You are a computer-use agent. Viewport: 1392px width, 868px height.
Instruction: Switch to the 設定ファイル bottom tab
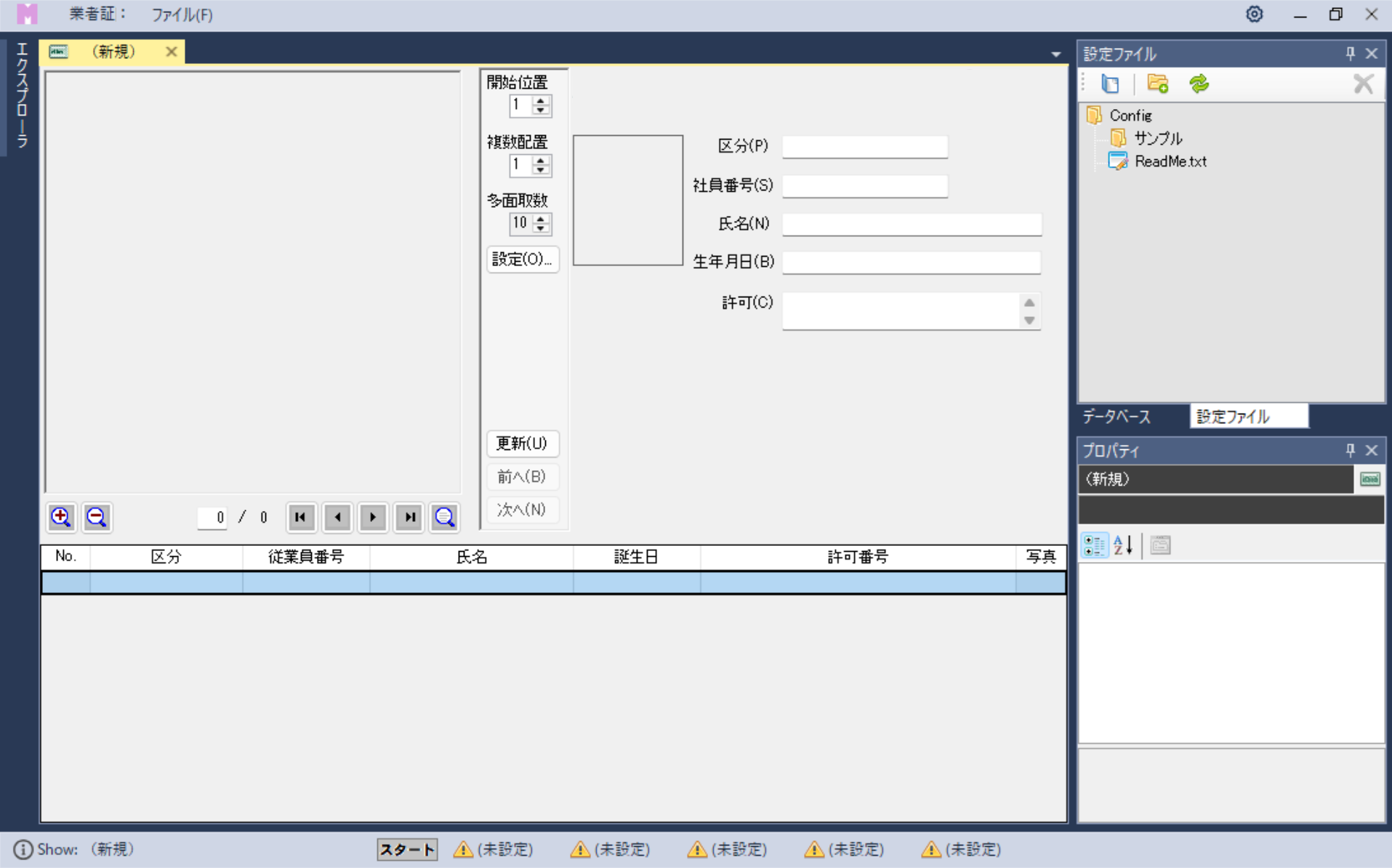[1249, 417]
